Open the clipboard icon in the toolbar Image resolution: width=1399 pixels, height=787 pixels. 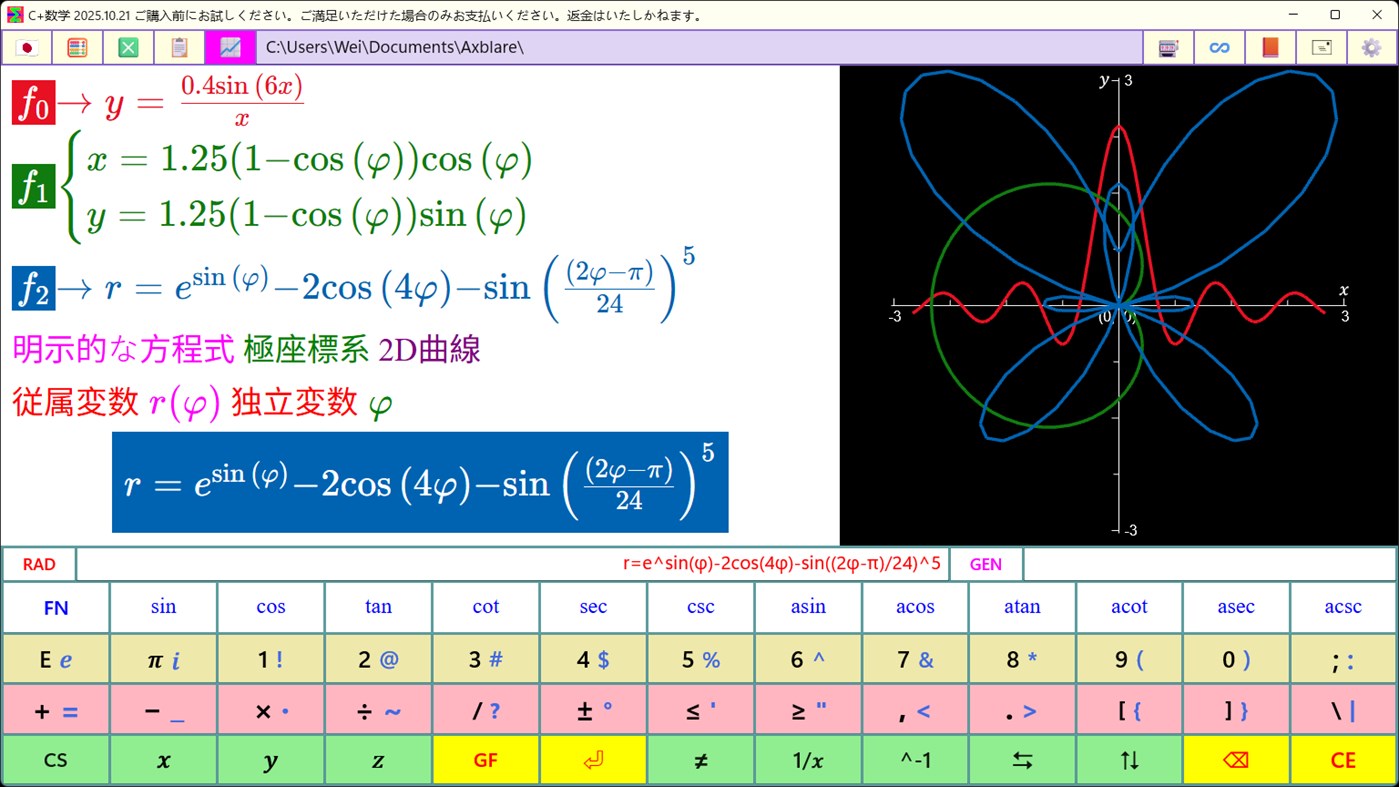pyautogui.click(x=180, y=47)
